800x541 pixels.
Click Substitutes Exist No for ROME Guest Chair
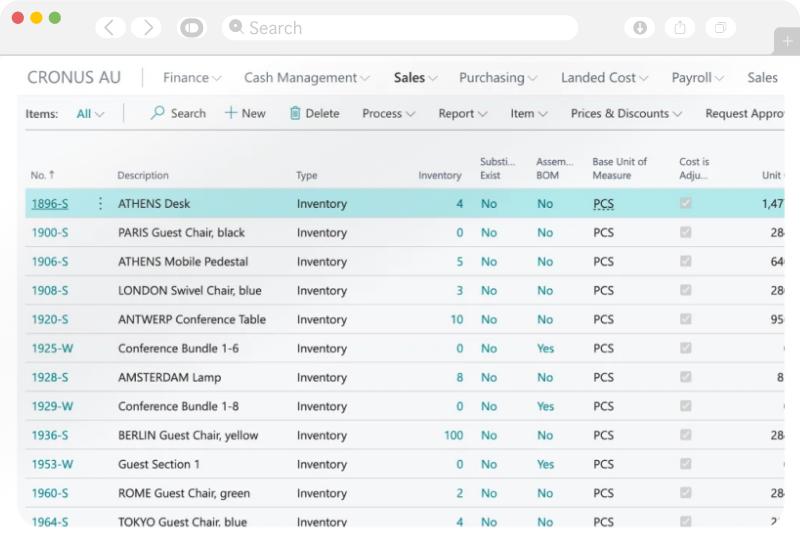click(489, 493)
